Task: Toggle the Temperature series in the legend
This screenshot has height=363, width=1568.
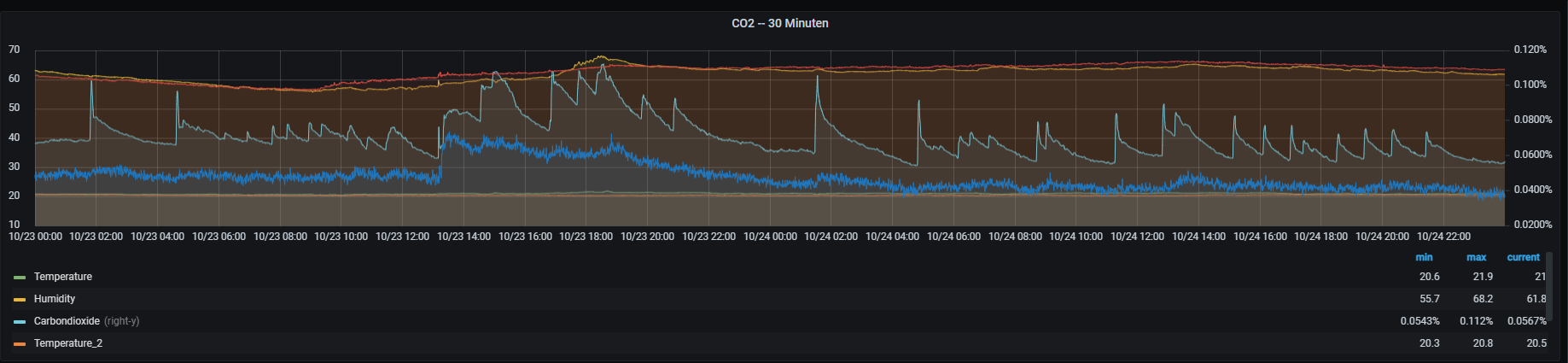Action: (x=62, y=277)
